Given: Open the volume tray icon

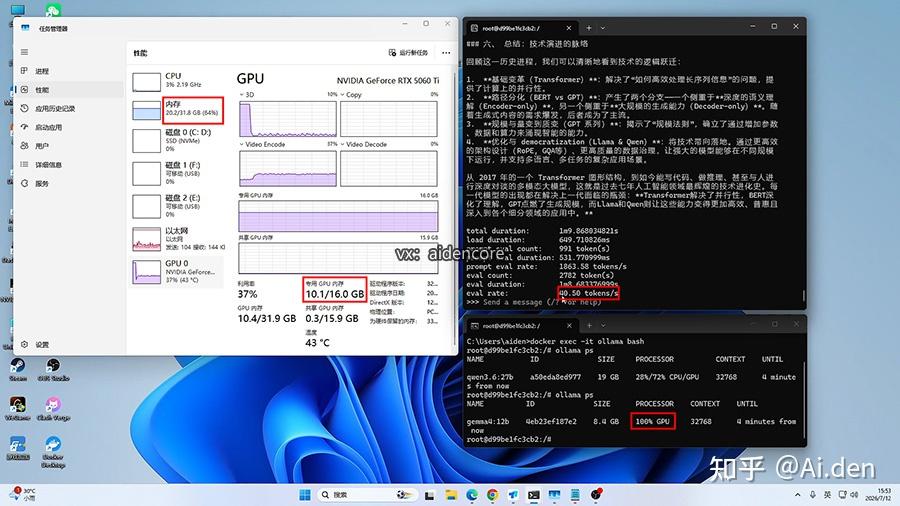Looking at the screenshot, I should pyautogui.click(x=855, y=495).
